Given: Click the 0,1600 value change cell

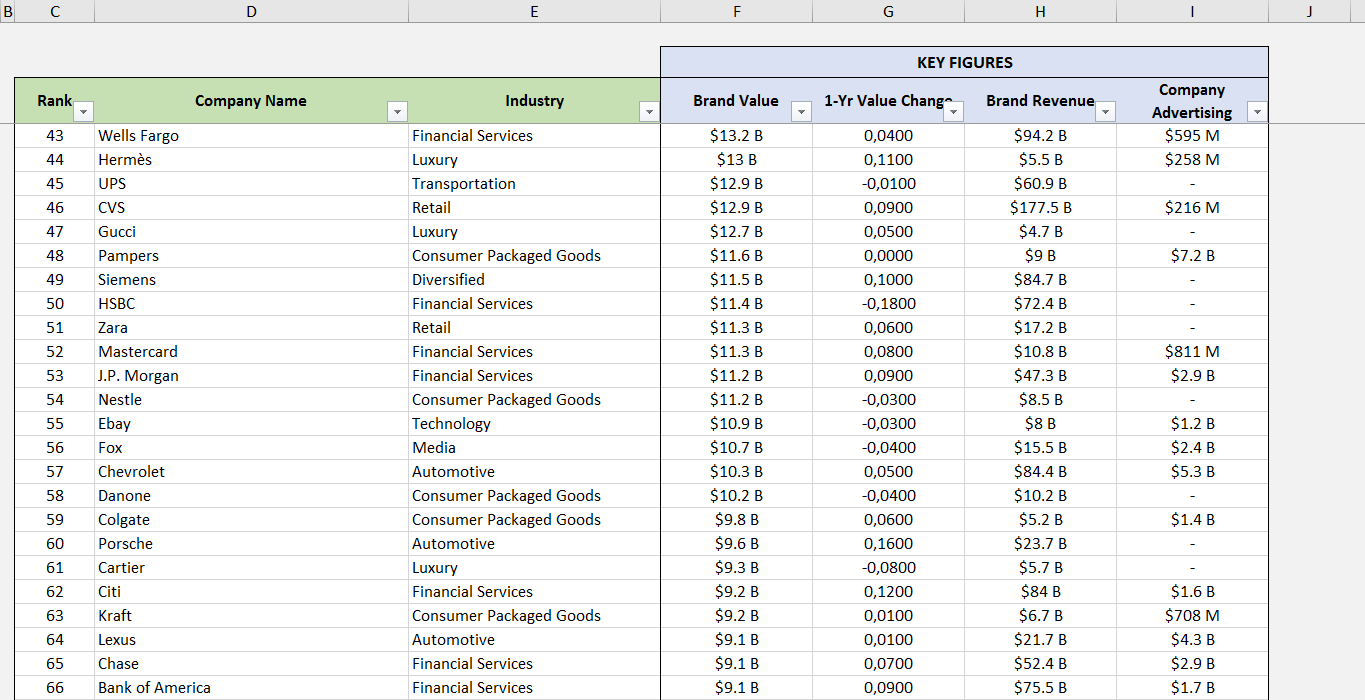Looking at the screenshot, I should click(888, 544).
